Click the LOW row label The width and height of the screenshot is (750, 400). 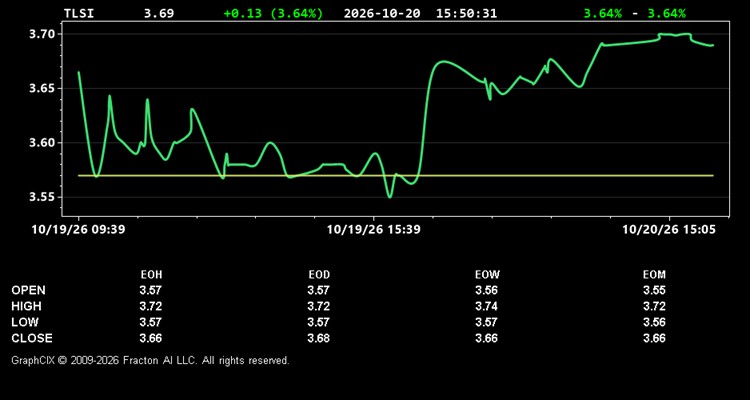click(x=25, y=322)
